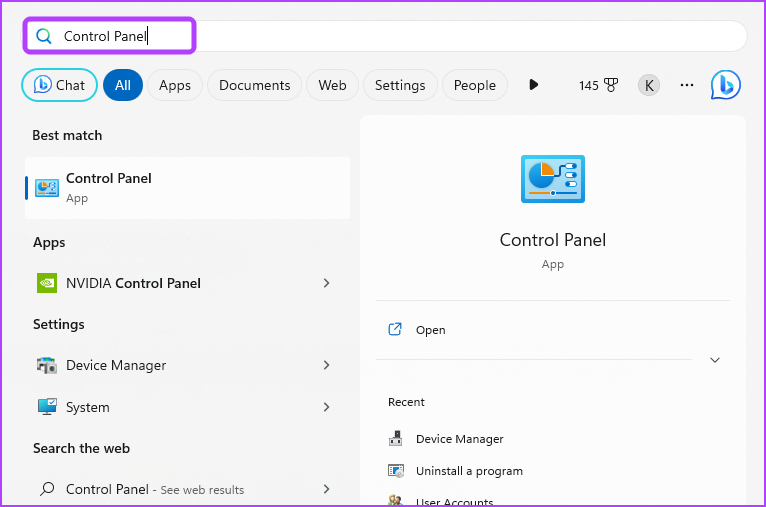
Task: Open recent Uninstall a program entry
Action: point(469,471)
